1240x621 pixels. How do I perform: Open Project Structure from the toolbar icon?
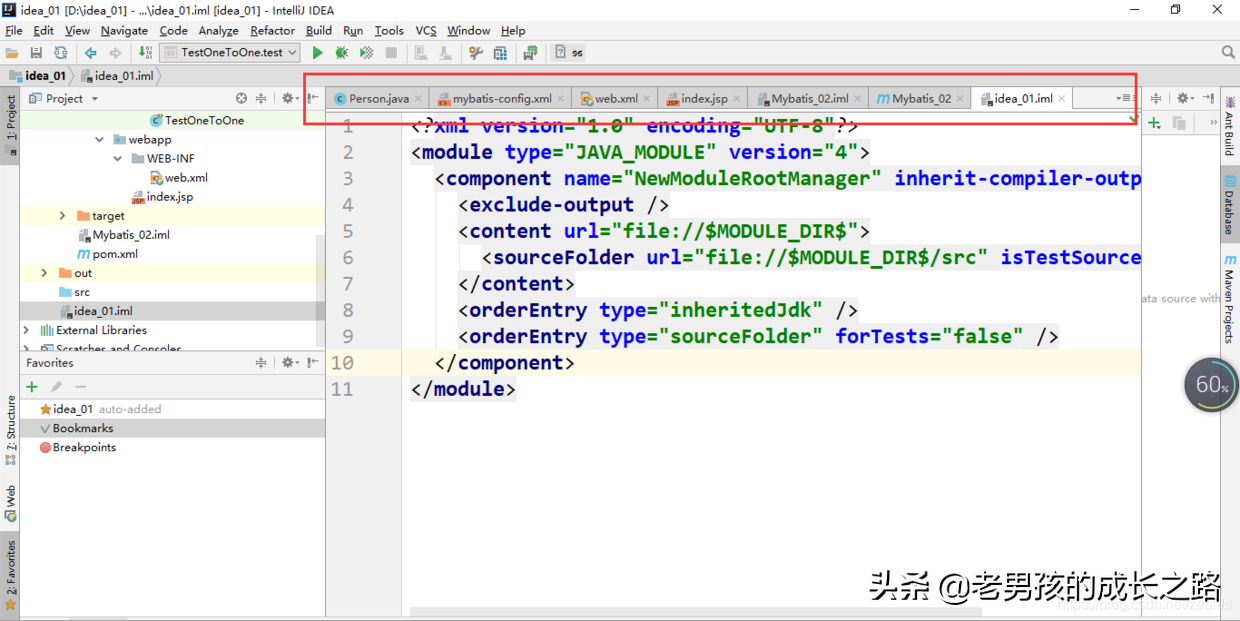click(x=502, y=52)
